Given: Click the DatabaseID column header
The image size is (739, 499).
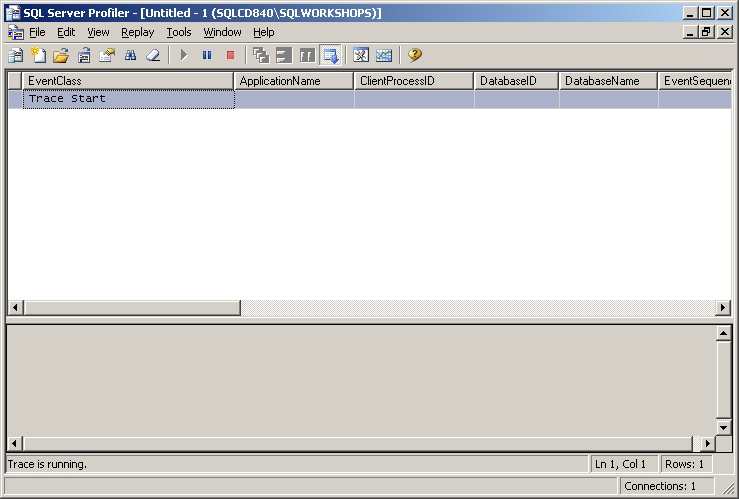Looking at the screenshot, I should (x=517, y=81).
